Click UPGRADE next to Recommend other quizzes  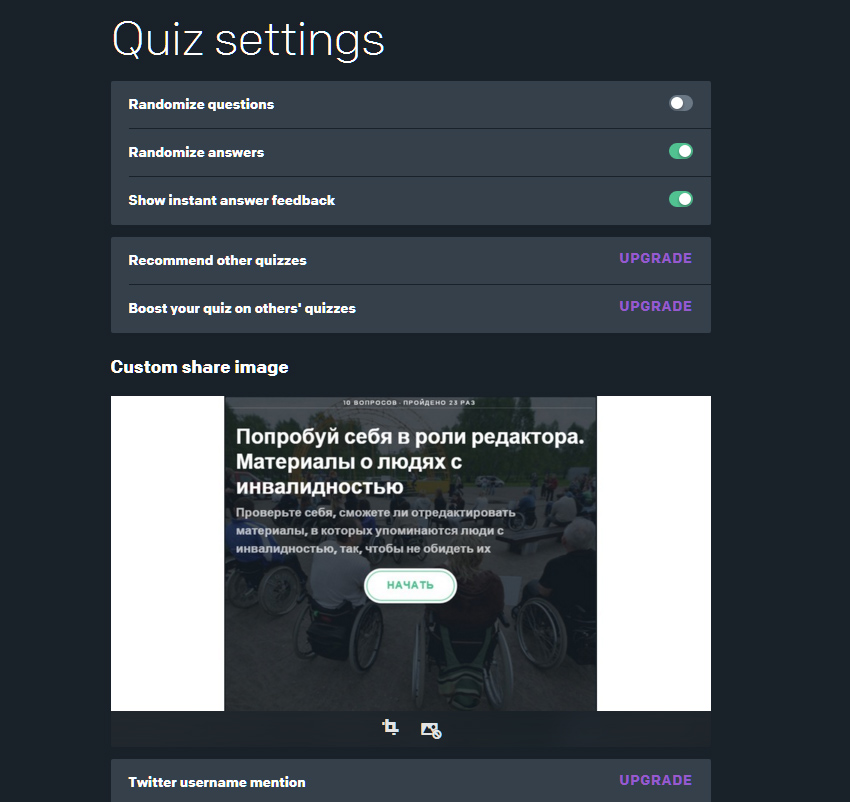(655, 258)
